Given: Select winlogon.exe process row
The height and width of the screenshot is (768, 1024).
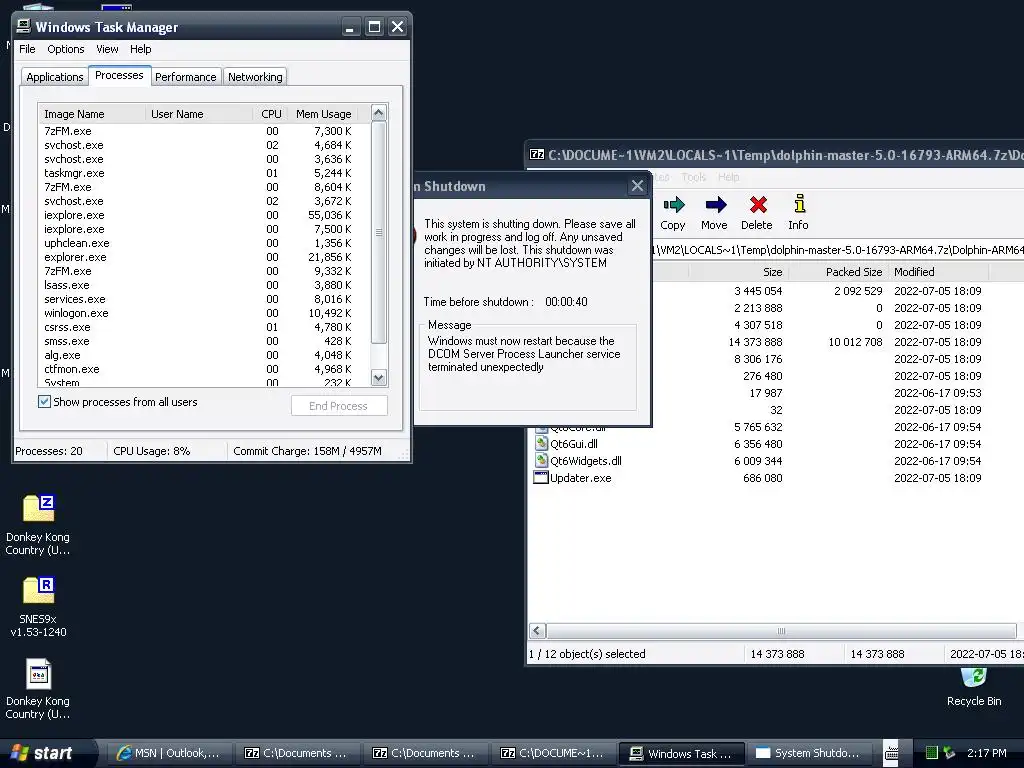Looking at the screenshot, I should pos(204,313).
